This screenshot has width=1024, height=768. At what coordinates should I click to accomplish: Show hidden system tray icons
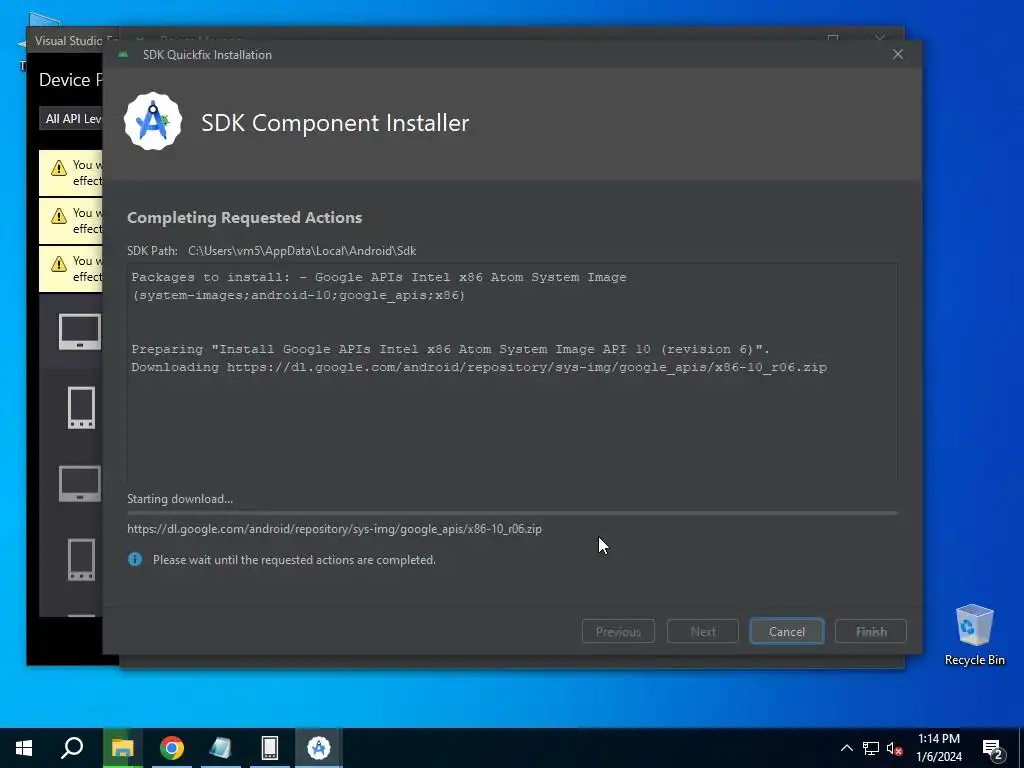846,748
